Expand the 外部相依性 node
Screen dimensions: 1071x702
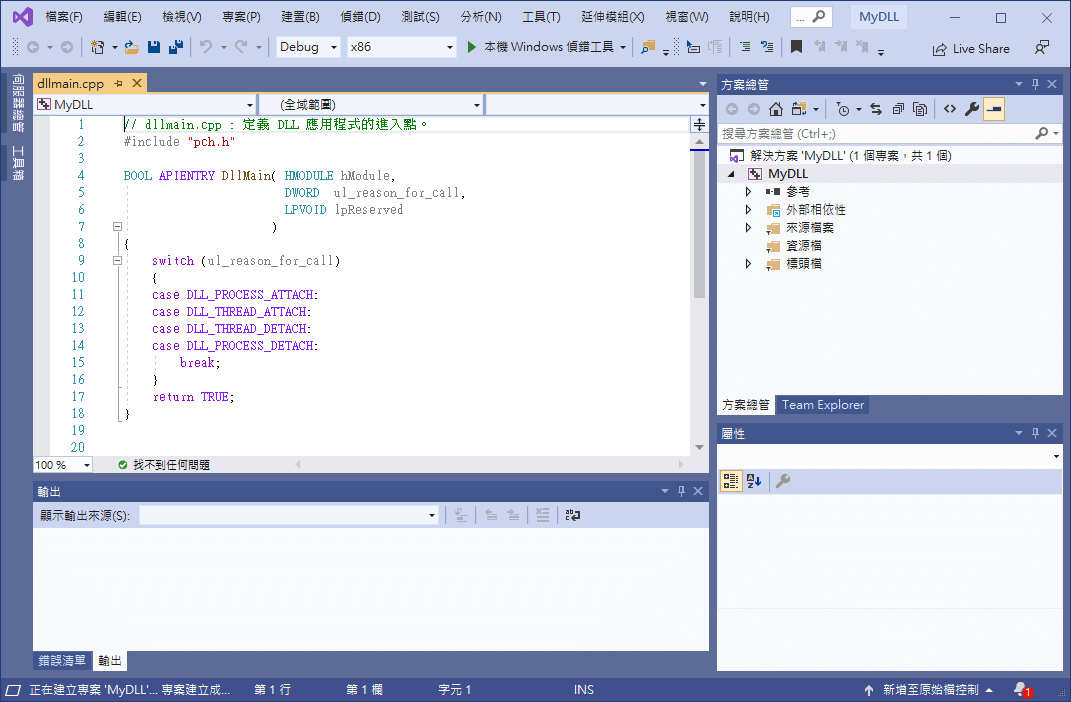748,210
